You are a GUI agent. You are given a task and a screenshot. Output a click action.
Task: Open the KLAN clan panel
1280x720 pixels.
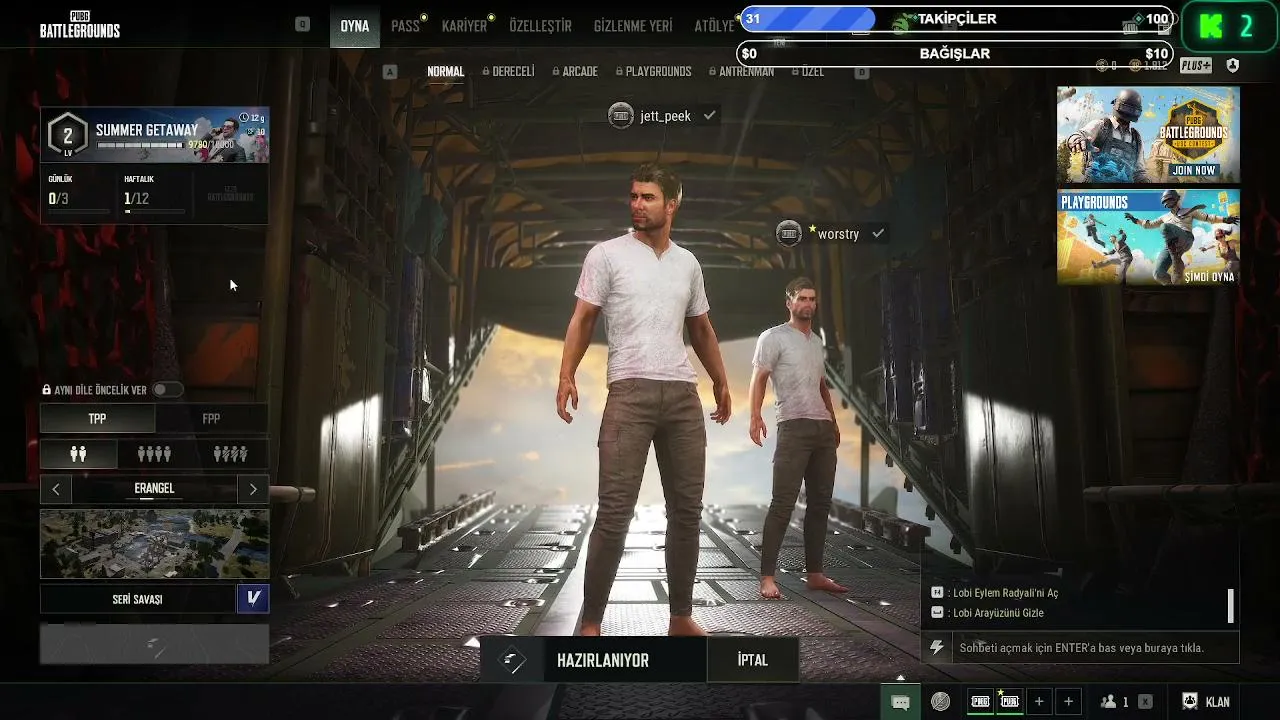[x=1205, y=702]
